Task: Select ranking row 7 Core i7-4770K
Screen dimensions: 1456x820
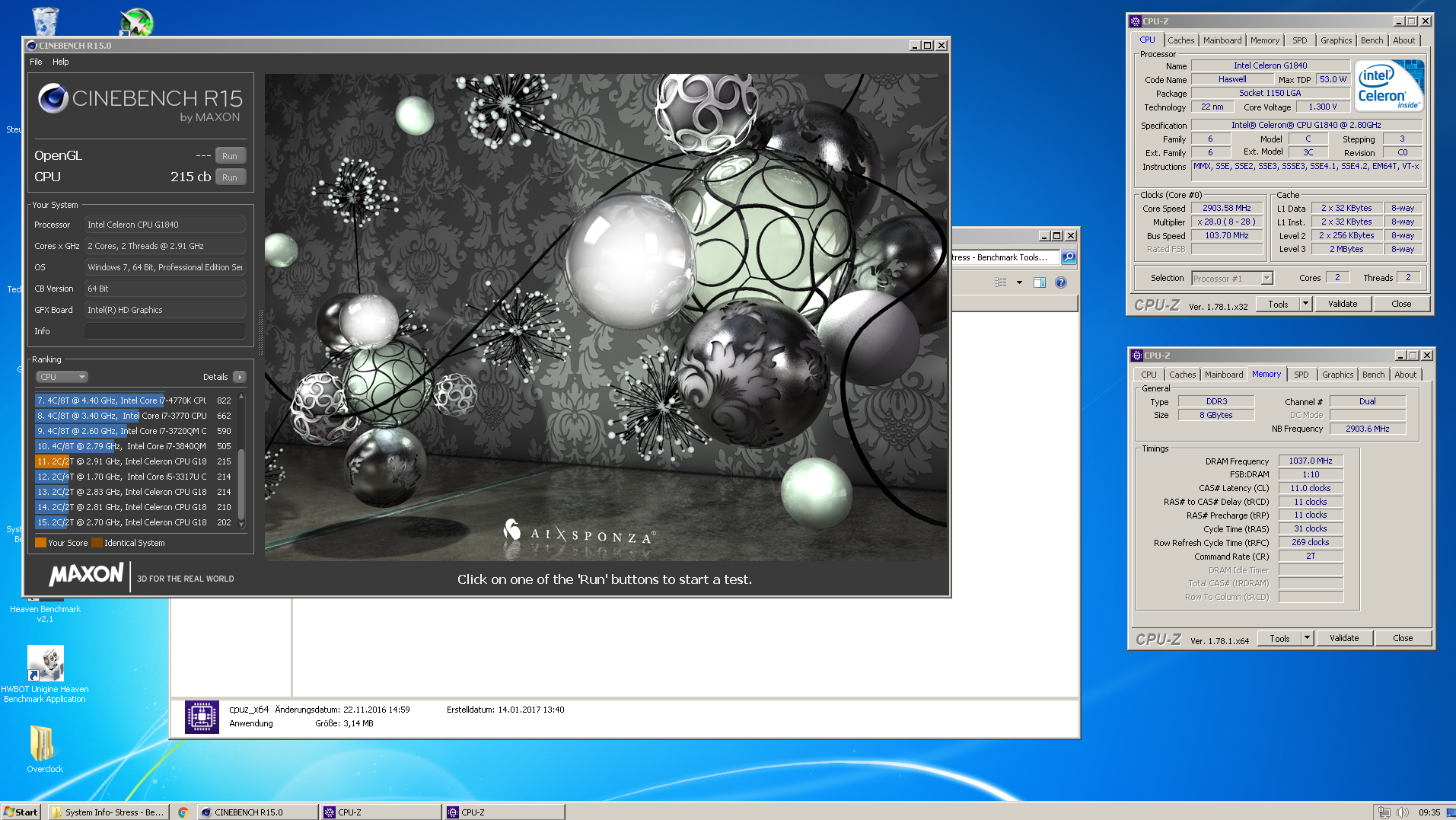Action: click(135, 400)
